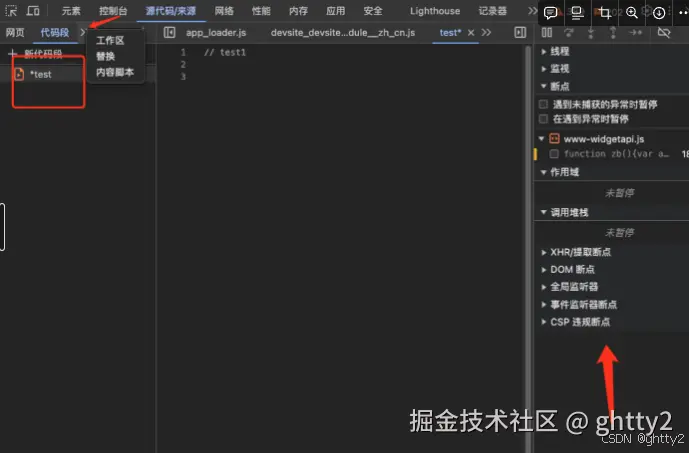The image size is (689, 453).
Task: Click the single Step arrow-dot icon
Action: (635, 33)
